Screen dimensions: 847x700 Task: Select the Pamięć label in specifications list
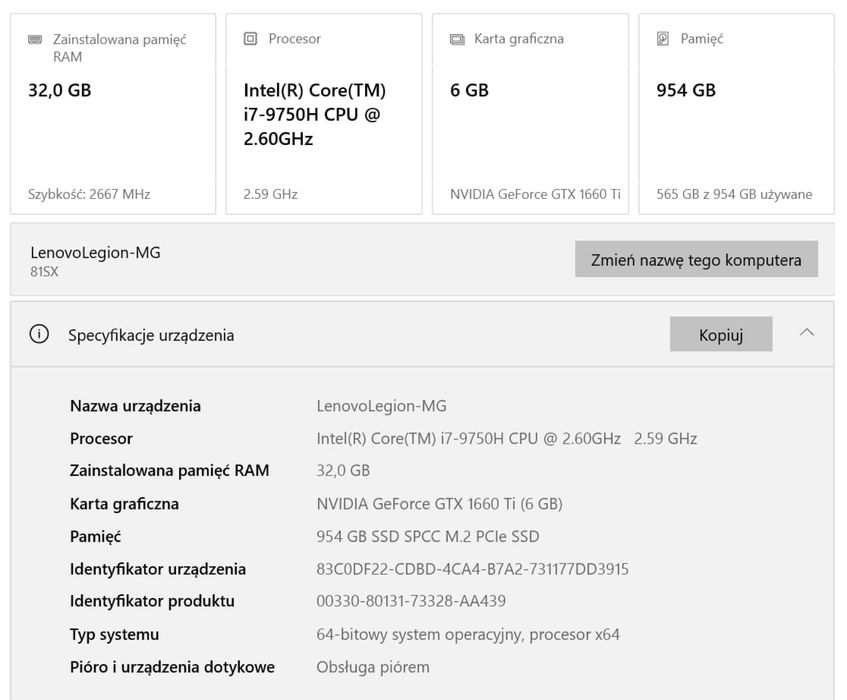coord(96,536)
